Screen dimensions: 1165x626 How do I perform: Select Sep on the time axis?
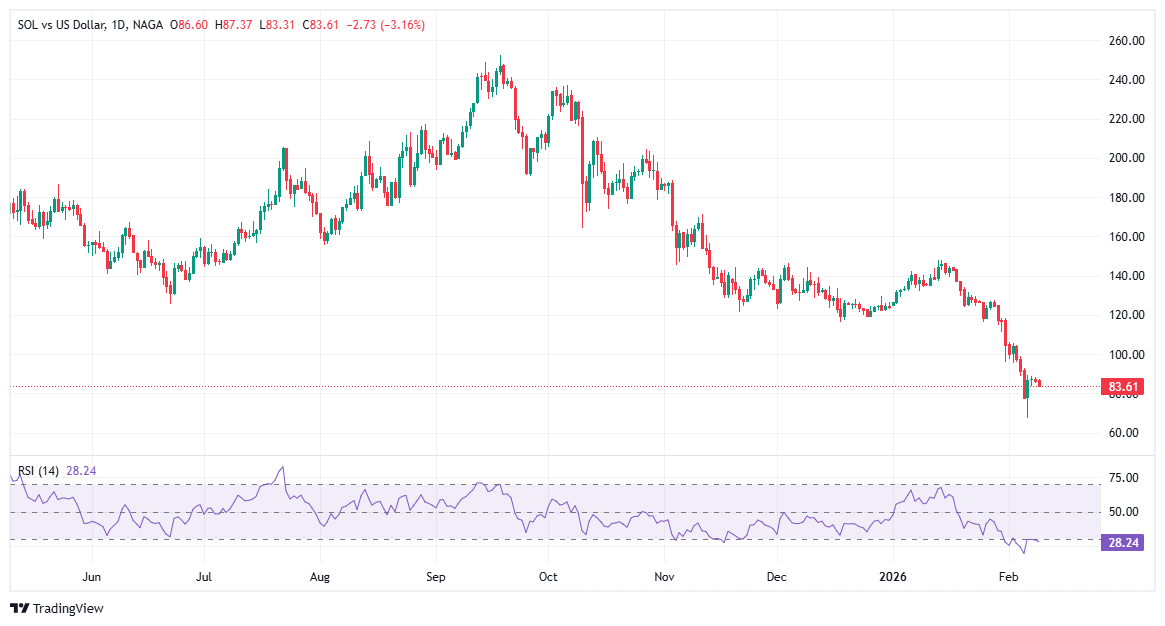point(435,577)
